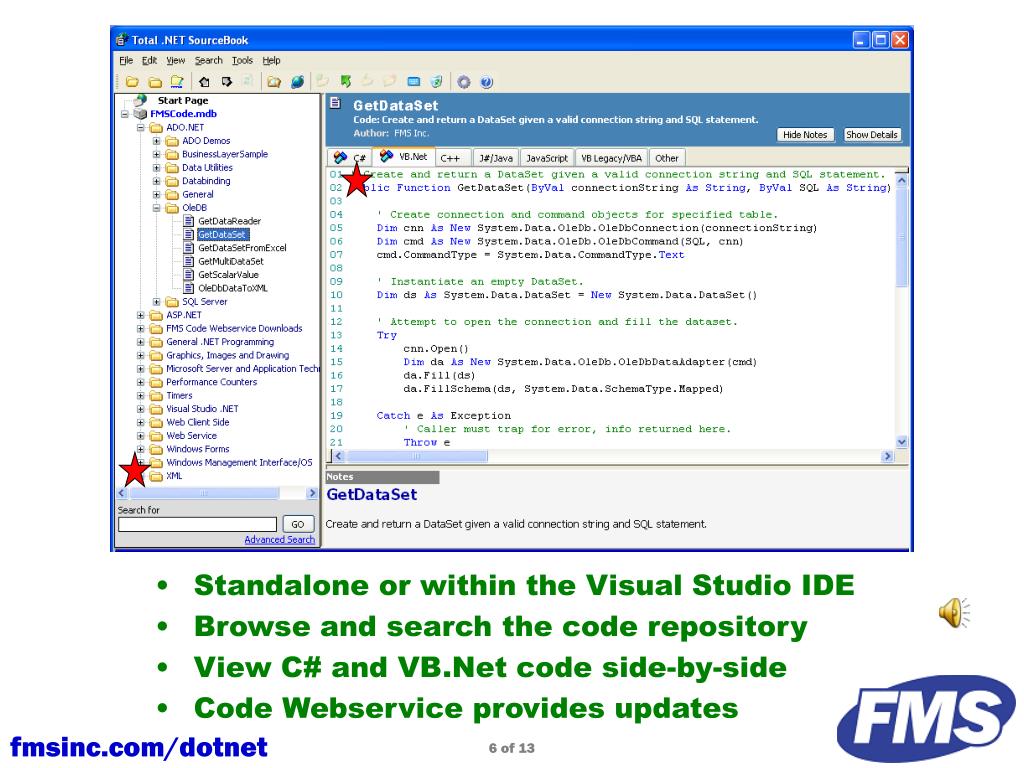Click the Search for input field
1024x768 pixels.
(197, 524)
